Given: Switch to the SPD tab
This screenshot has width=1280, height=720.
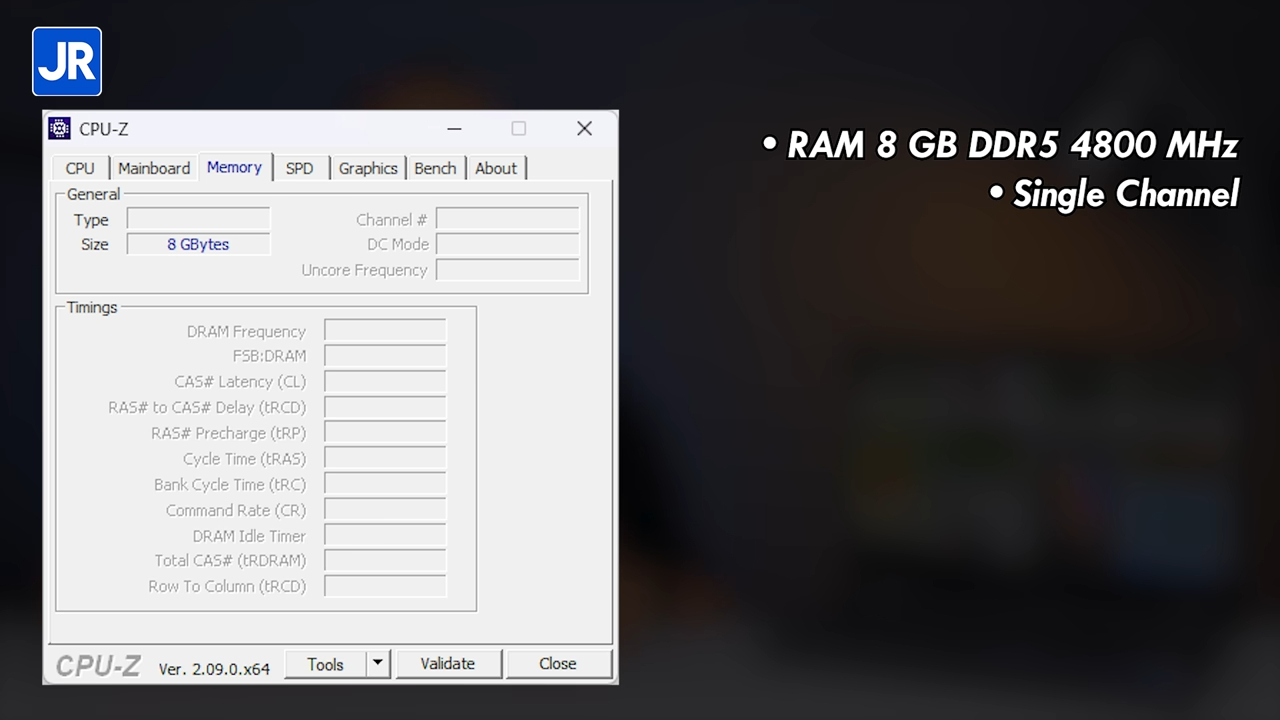Looking at the screenshot, I should point(299,168).
